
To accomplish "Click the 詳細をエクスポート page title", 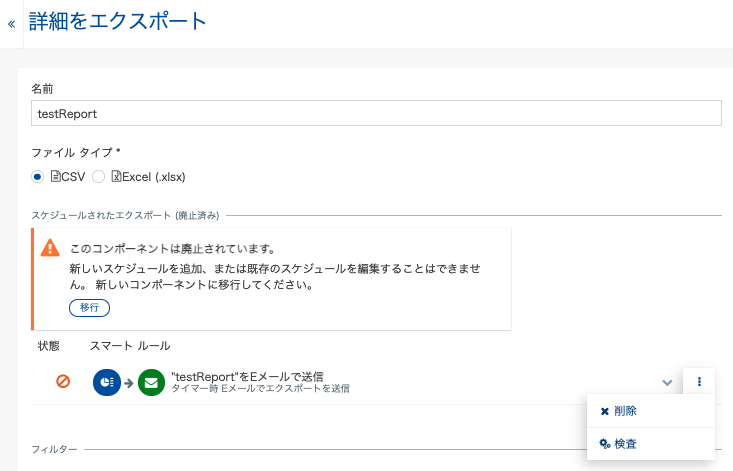I will 117,21.
